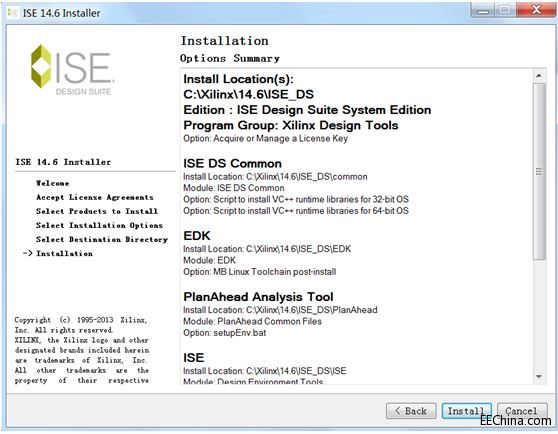Click the maximize window button
The width and height of the screenshot is (558, 434).
coord(505,10)
